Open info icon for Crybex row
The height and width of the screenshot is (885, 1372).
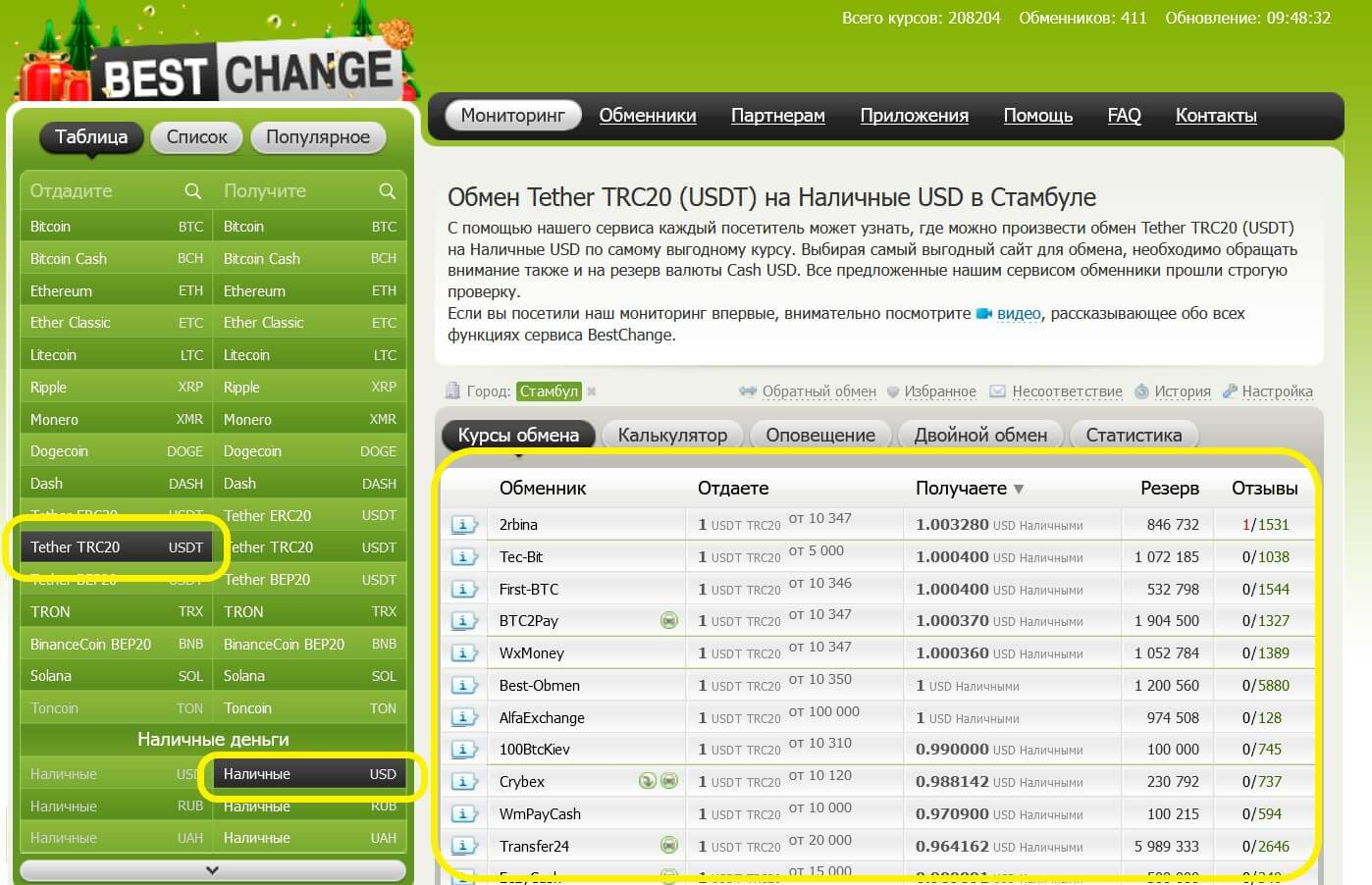pyautogui.click(x=463, y=782)
